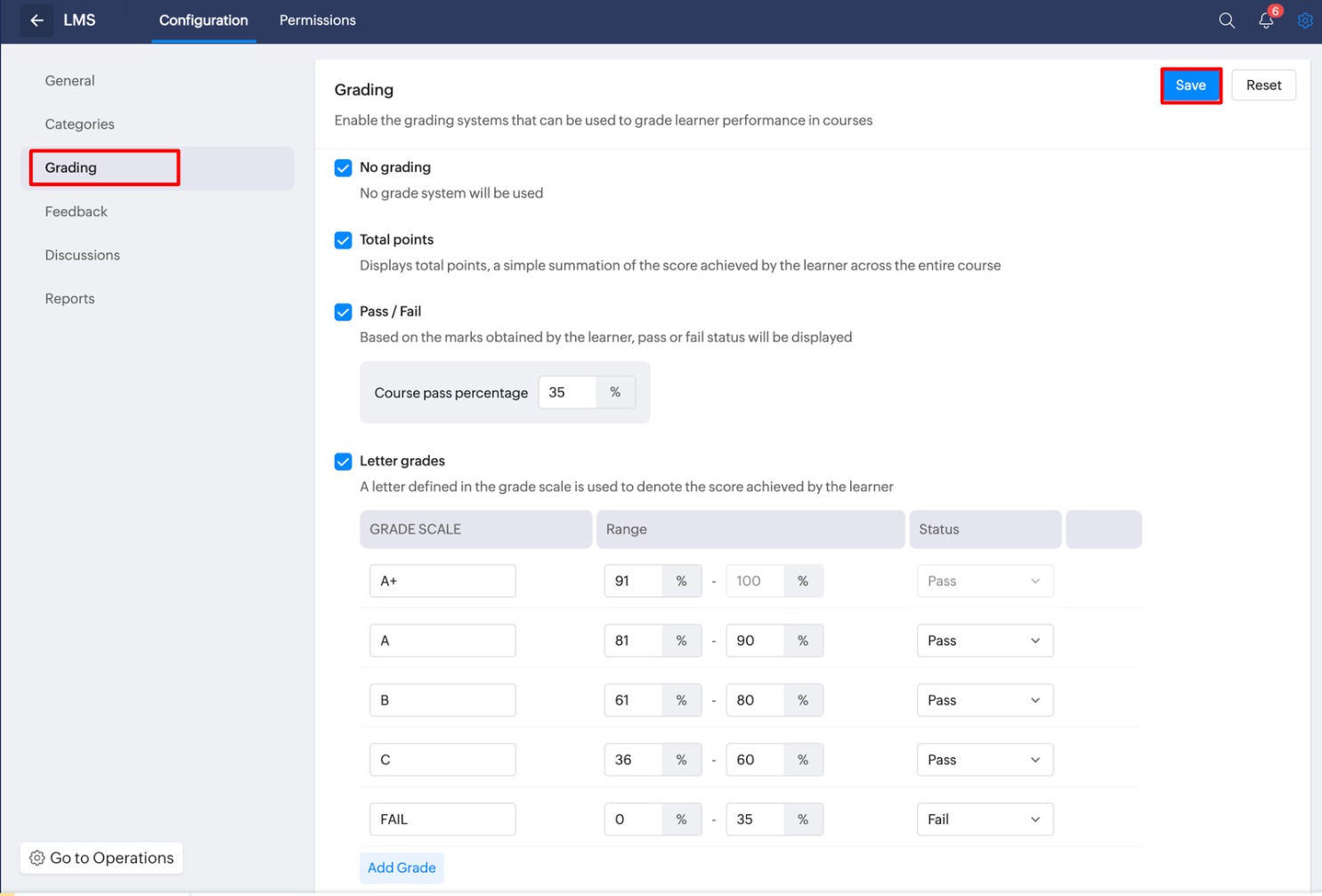Select Feedback in the sidebar
Image resolution: width=1322 pixels, height=896 pixels.
tap(76, 212)
